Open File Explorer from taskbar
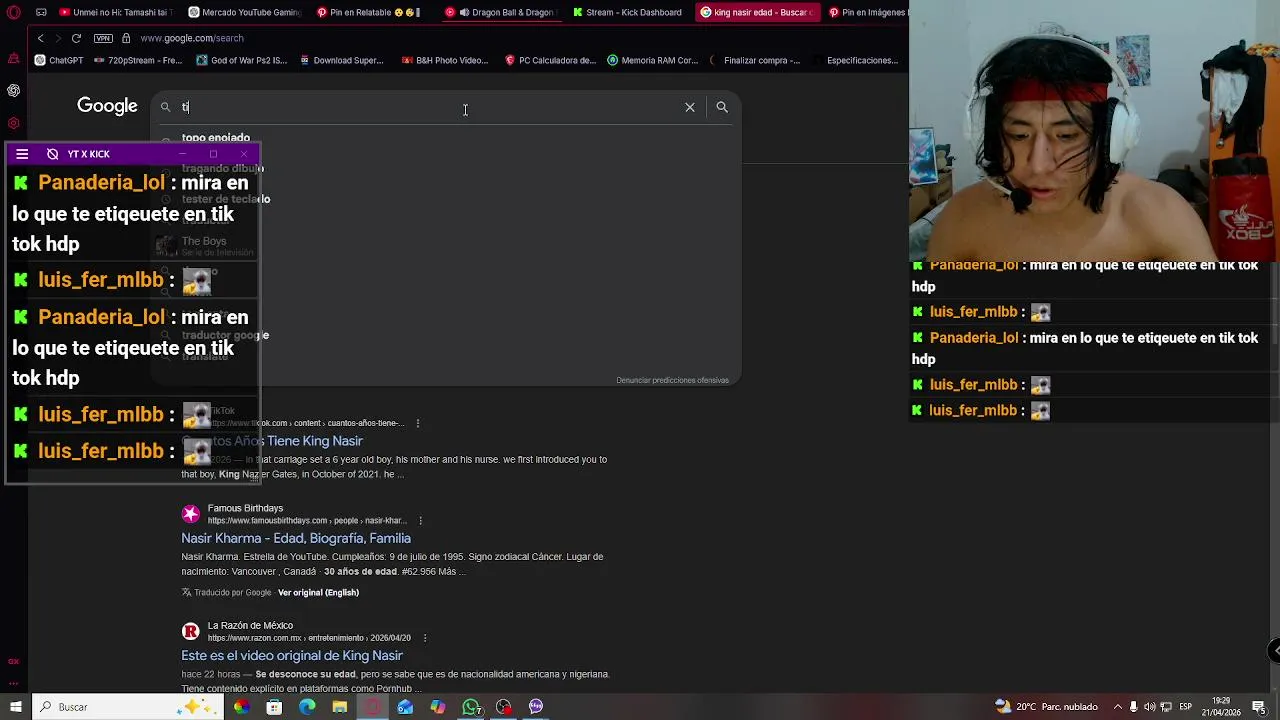The height and width of the screenshot is (720, 1280). point(340,707)
